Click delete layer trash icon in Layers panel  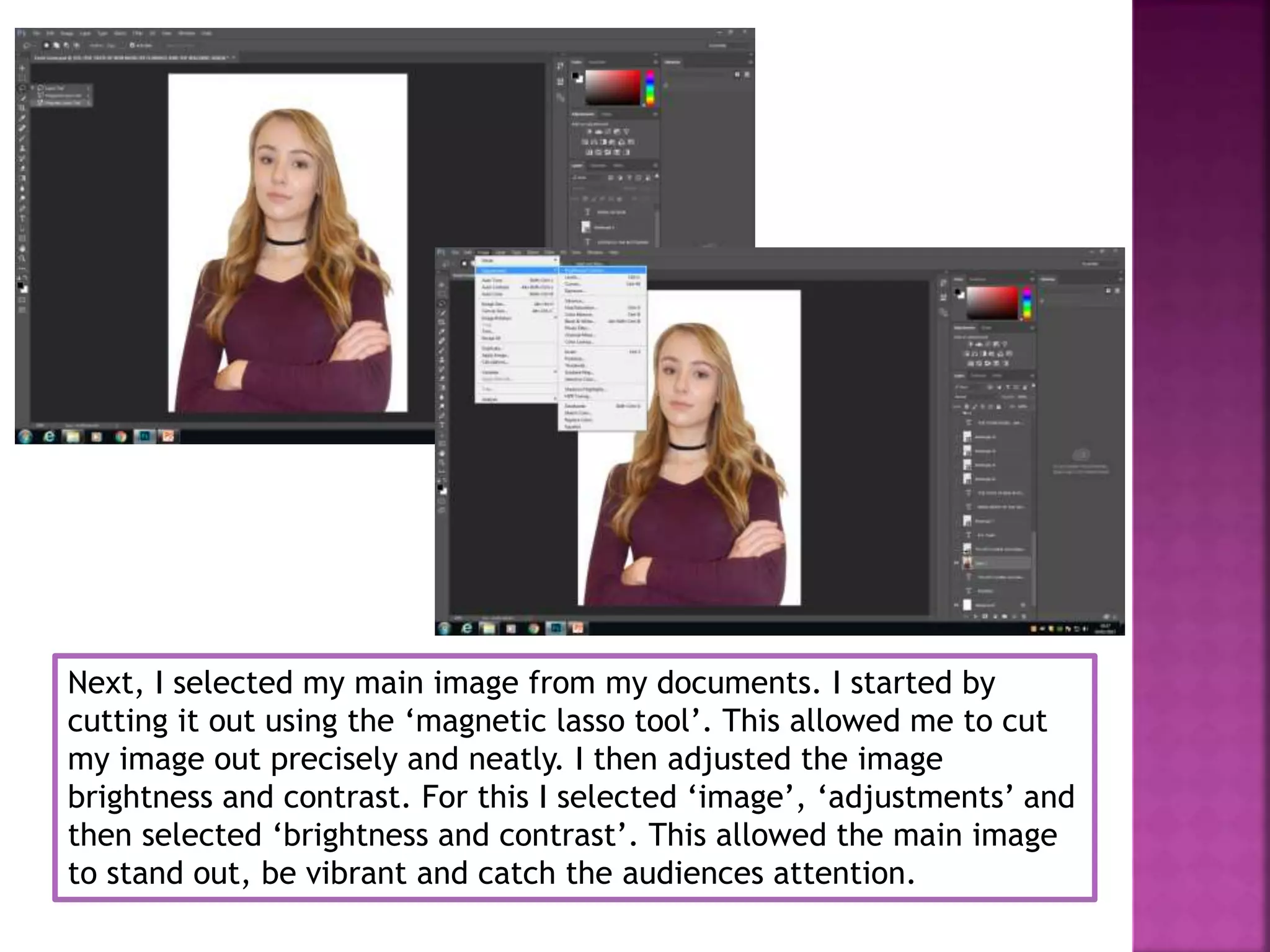(1024, 617)
